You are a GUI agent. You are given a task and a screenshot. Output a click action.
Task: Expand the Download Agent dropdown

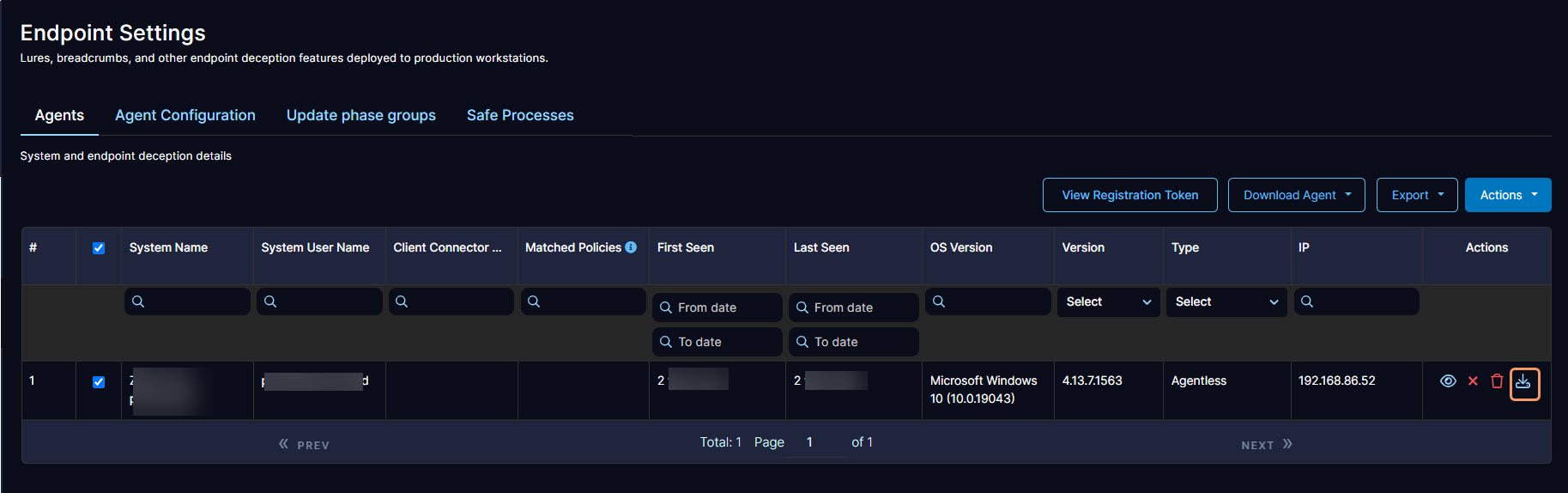tap(1296, 195)
